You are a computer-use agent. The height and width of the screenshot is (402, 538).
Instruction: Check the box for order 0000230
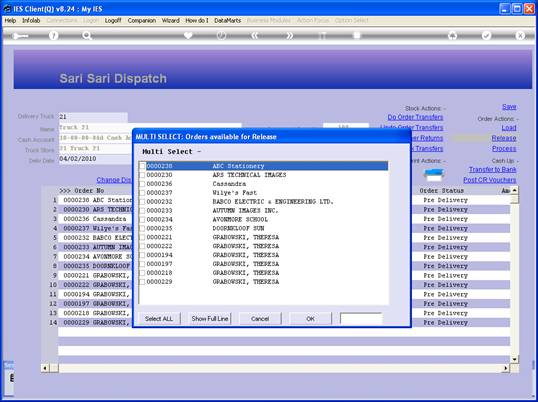[142, 175]
